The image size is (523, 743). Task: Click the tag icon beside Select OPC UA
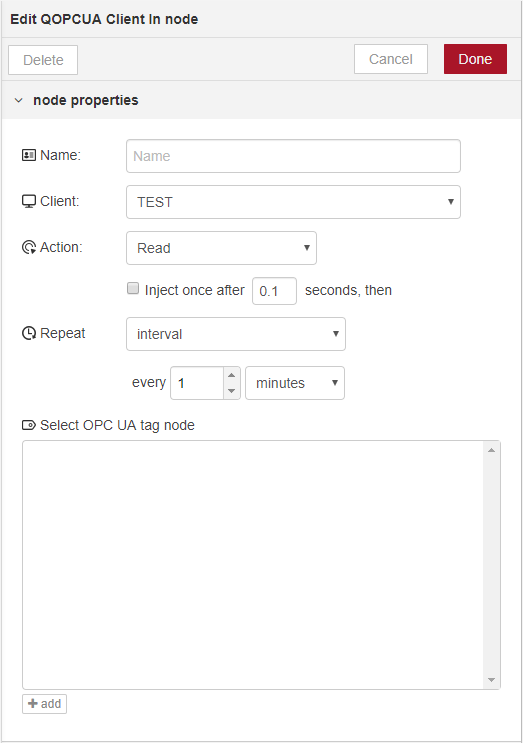point(29,425)
